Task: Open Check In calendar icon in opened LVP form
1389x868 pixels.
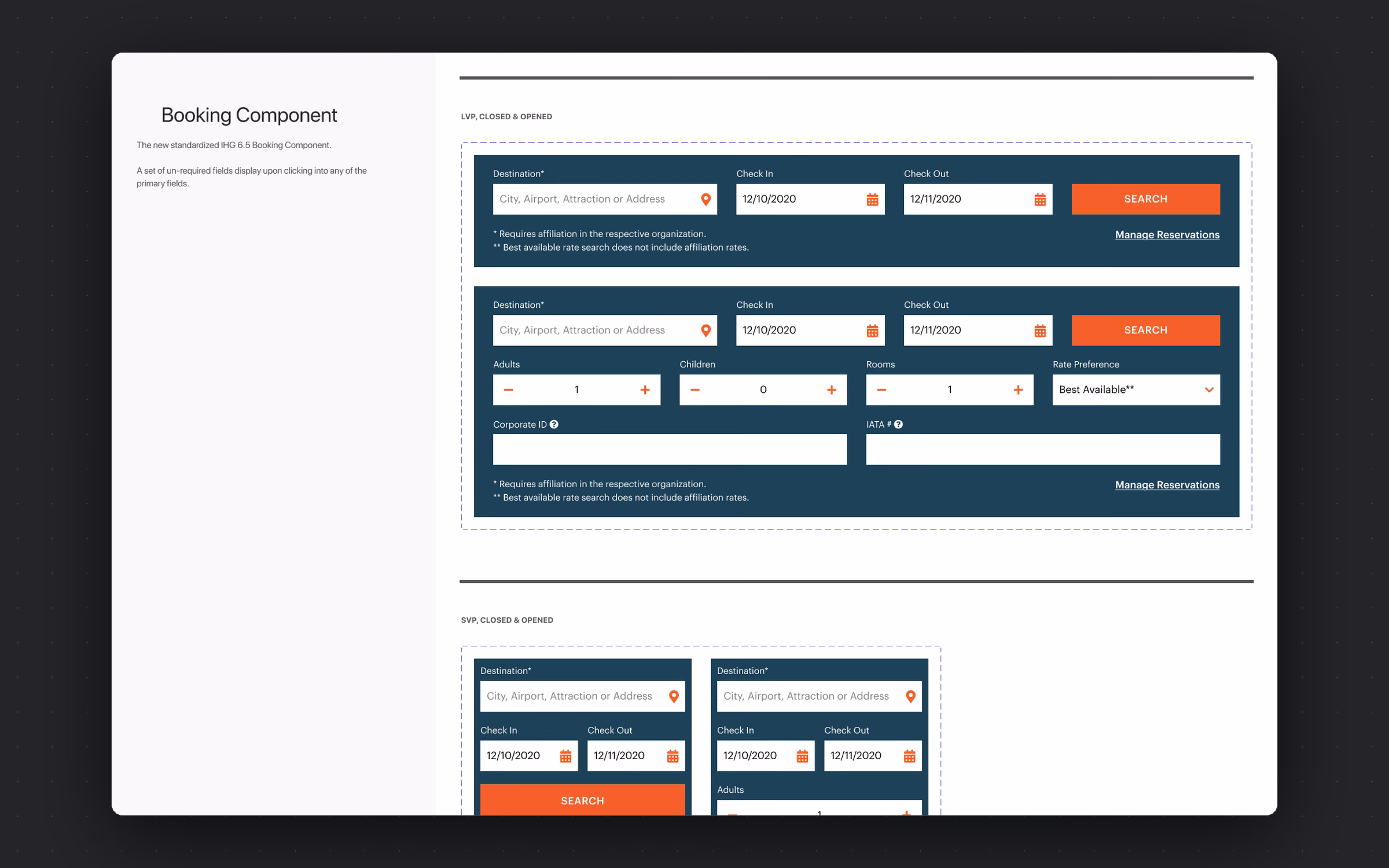Action: tap(872, 331)
